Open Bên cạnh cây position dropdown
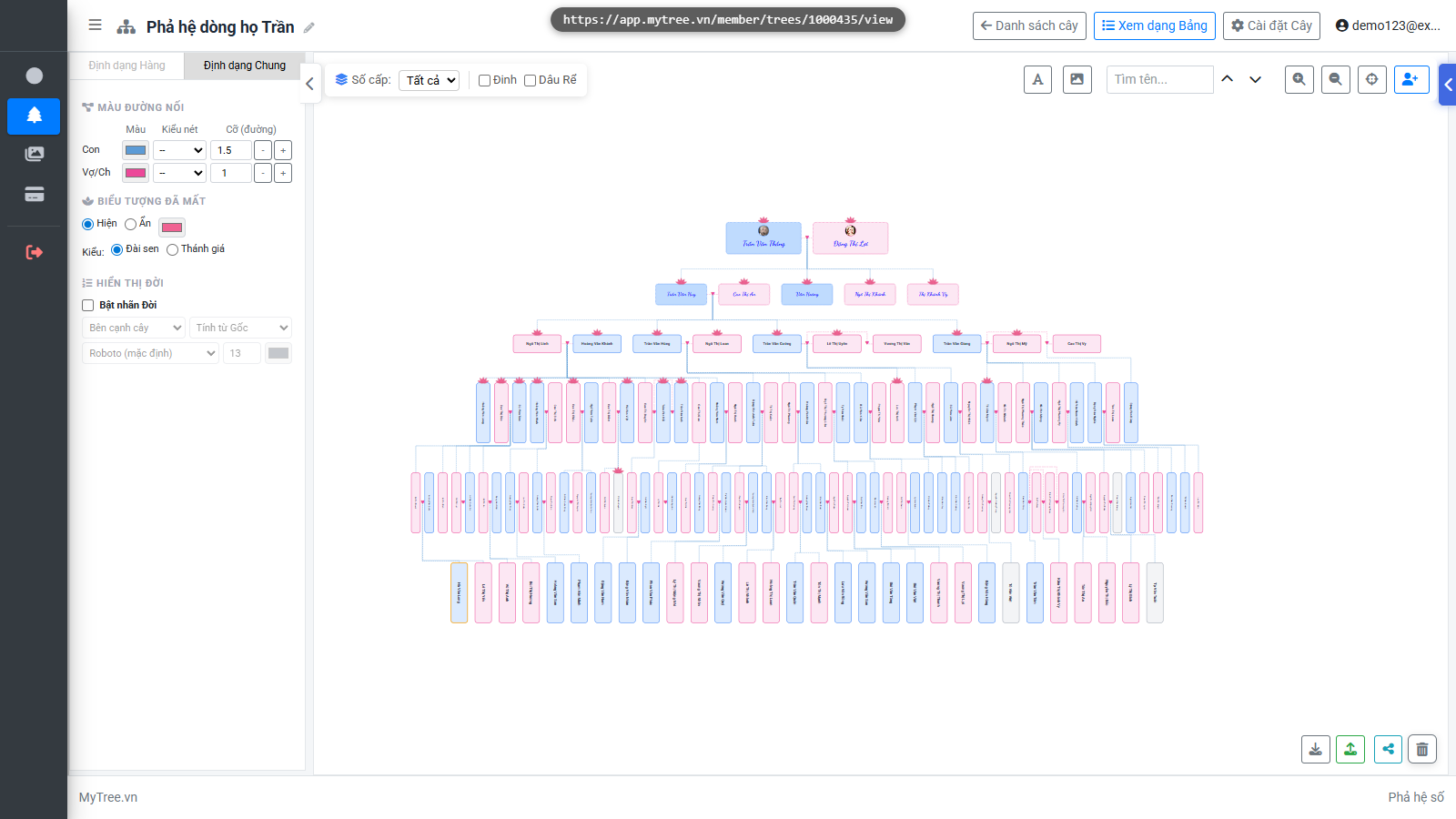This screenshot has width=1456, height=819. coord(134,328)
